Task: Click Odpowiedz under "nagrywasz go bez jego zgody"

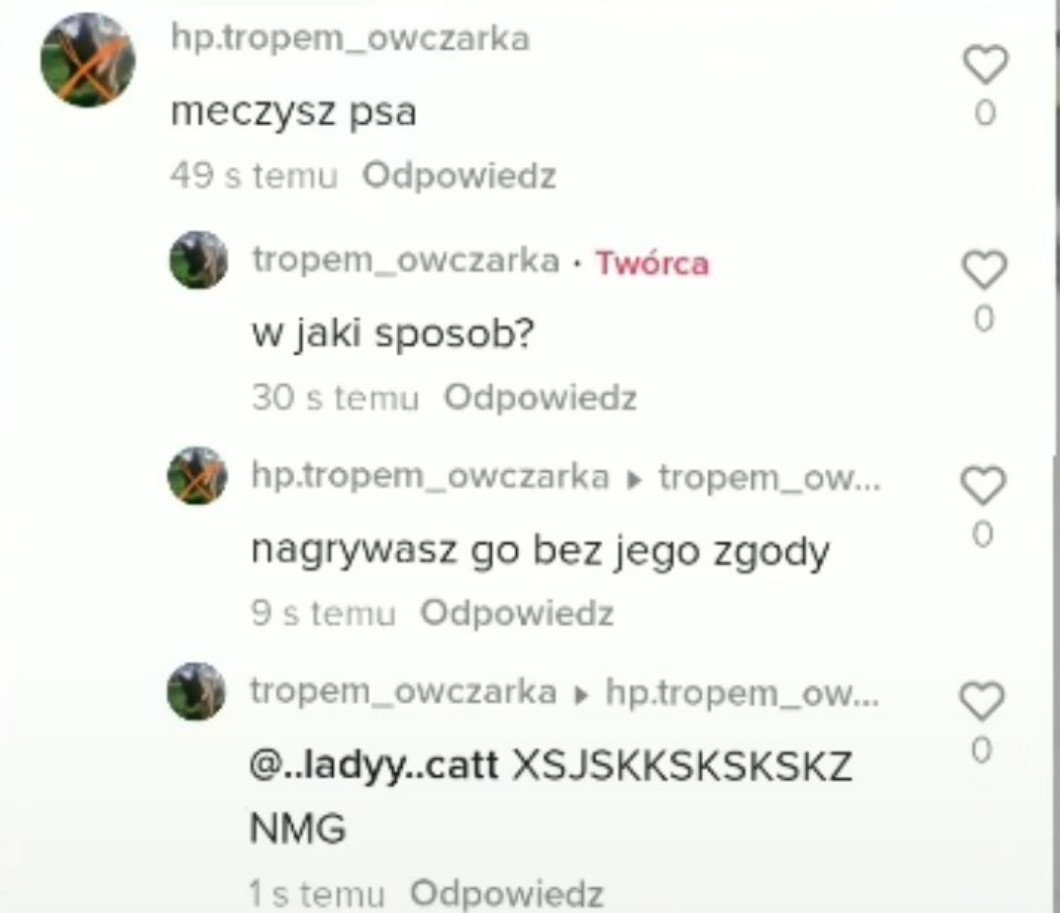Action: click(x=517, y=614)
